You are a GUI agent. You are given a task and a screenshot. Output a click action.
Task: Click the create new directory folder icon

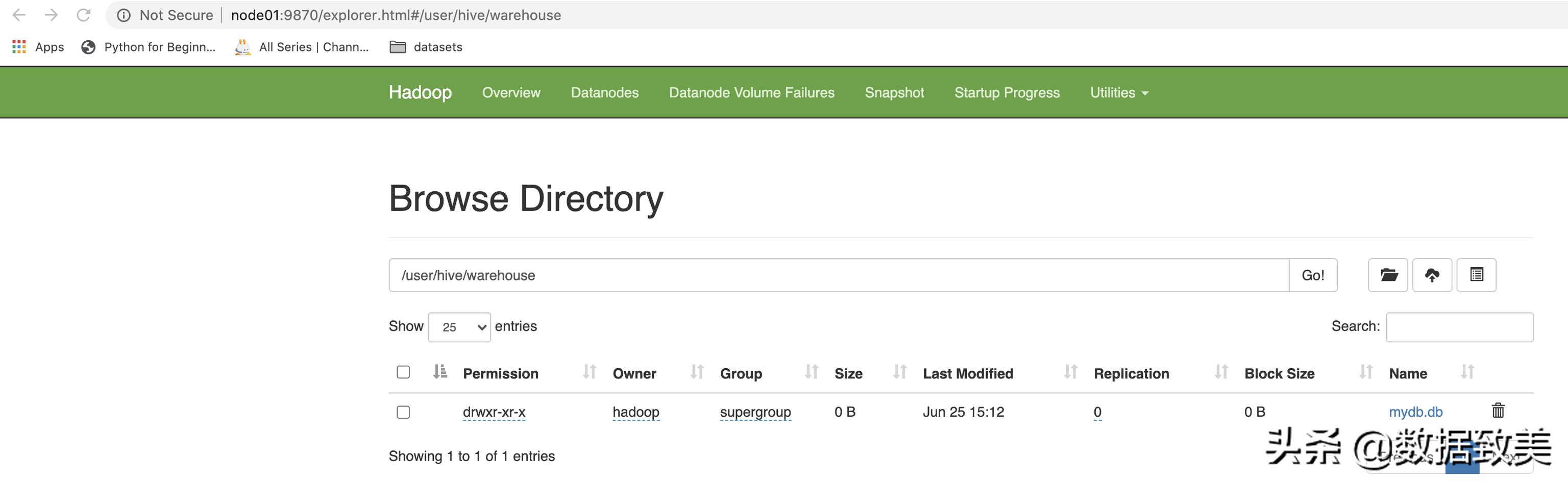click(1388, 275)
